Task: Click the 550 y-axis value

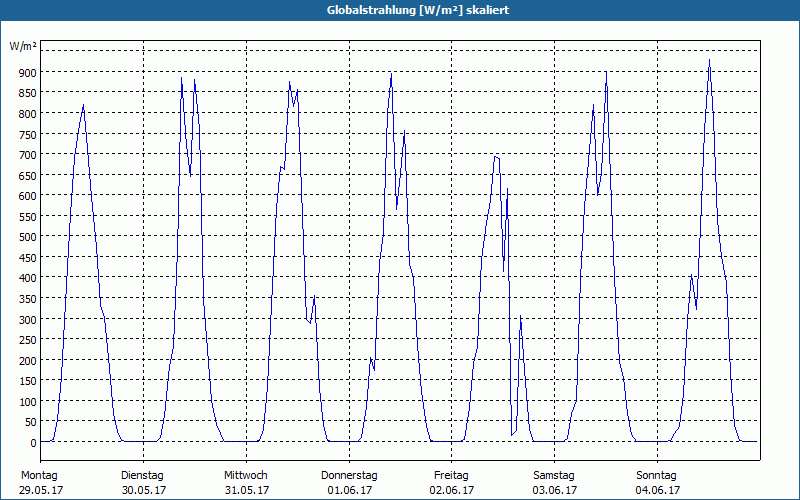Action: tap(27, 217)
